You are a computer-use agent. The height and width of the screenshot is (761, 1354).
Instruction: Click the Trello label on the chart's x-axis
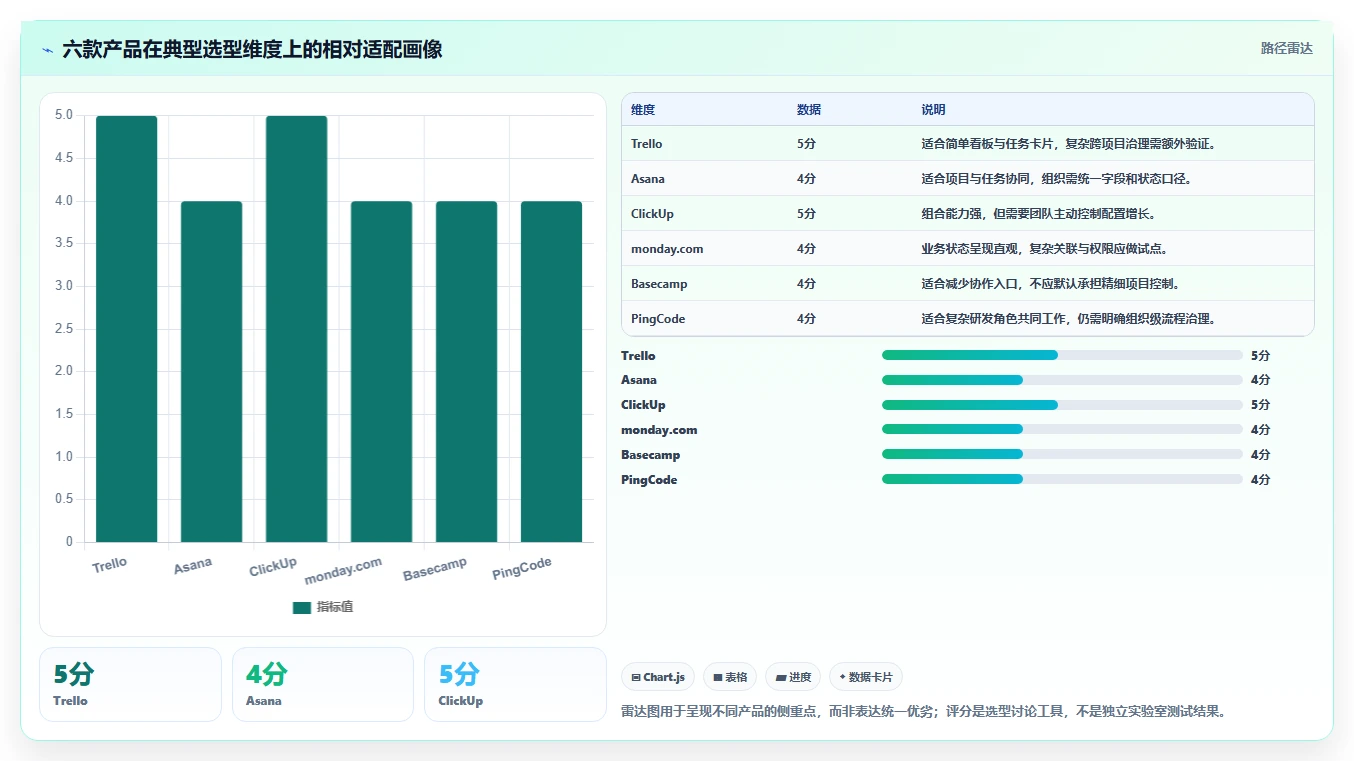(x=110, y=564)
